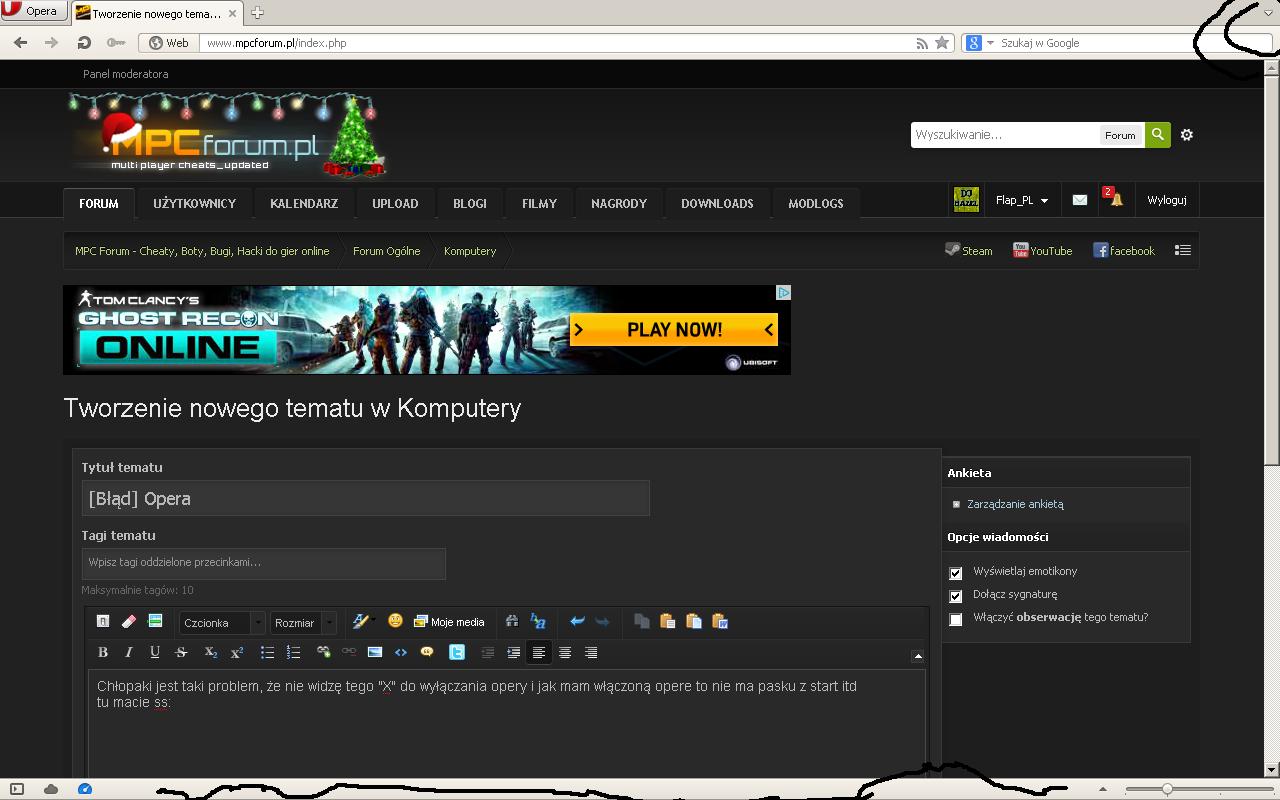Click the Moje media button
This screenshot has width=1280, height=800.
point(449,622)
